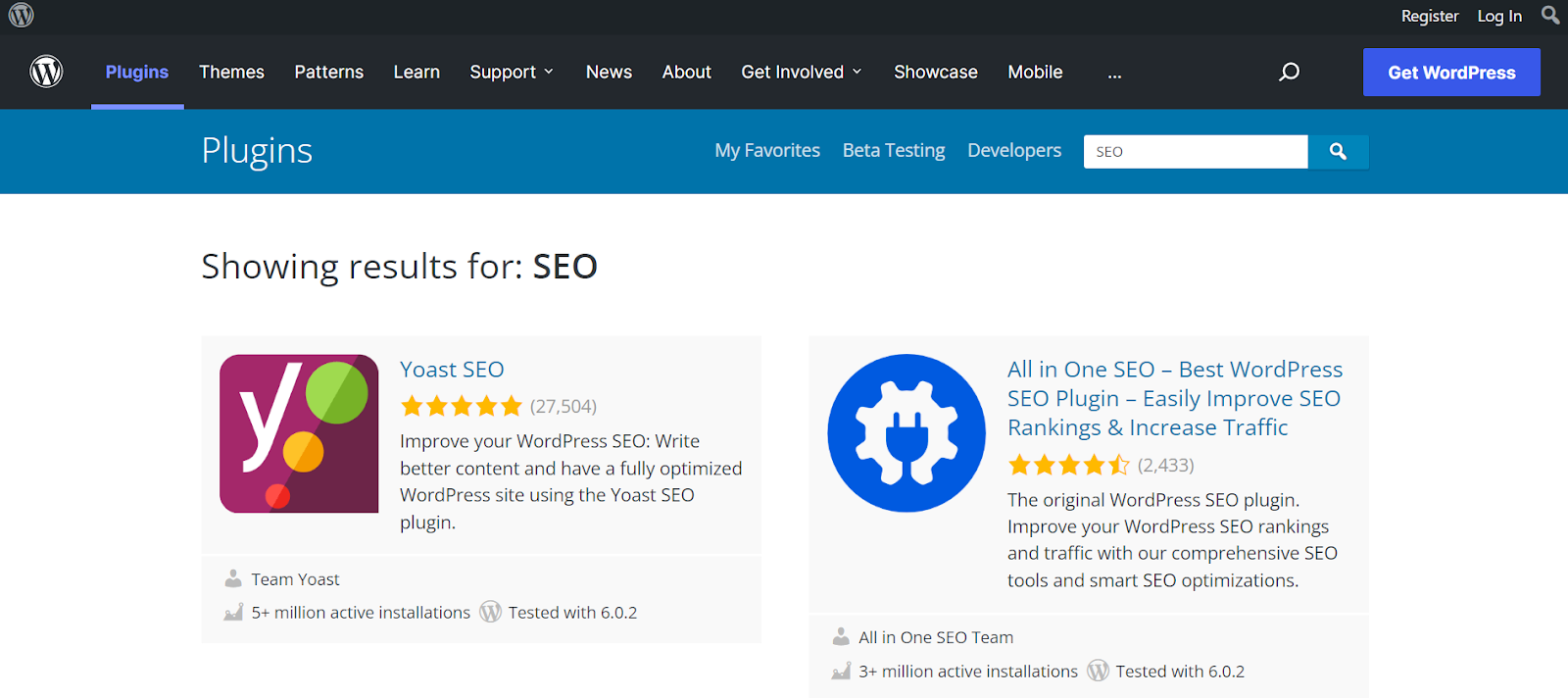1568x698 pixels.
Task: Open the Yoast SEO plugin title link
Action: point(452,370)
